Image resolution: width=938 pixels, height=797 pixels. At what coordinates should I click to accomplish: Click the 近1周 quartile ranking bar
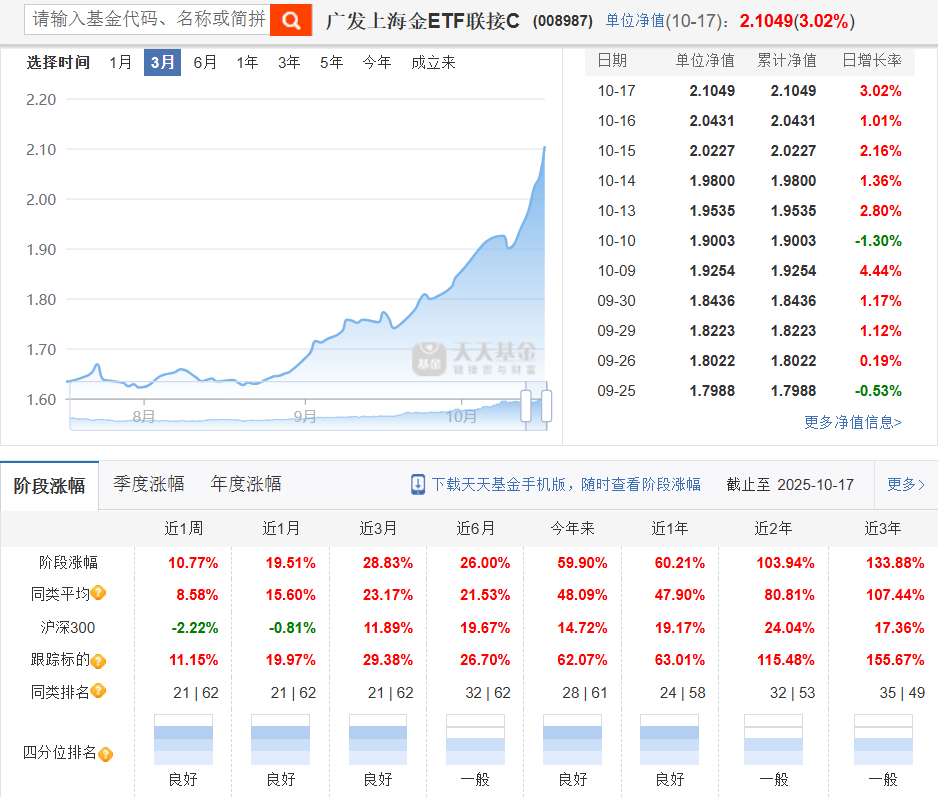pos(183,740)
